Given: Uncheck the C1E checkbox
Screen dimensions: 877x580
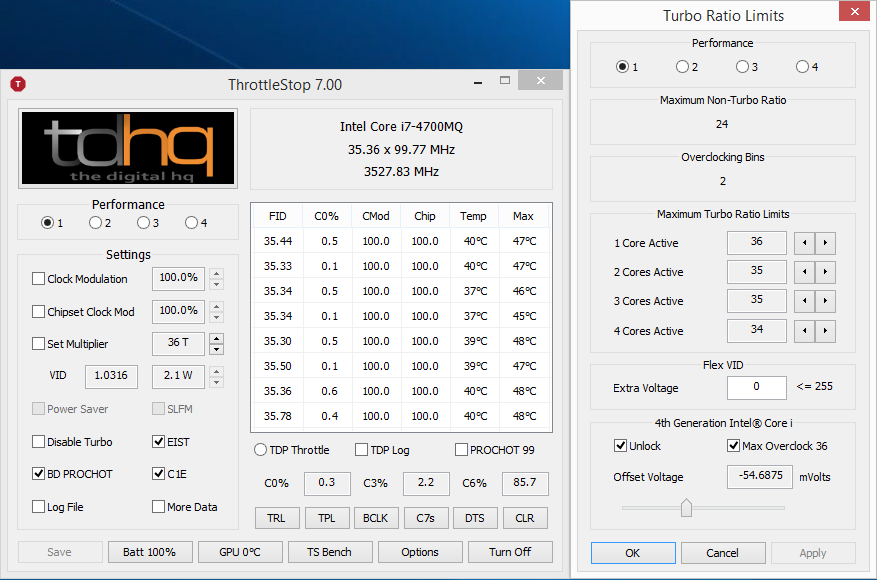Looking at the screenshot, I should (x=158, y=474).
